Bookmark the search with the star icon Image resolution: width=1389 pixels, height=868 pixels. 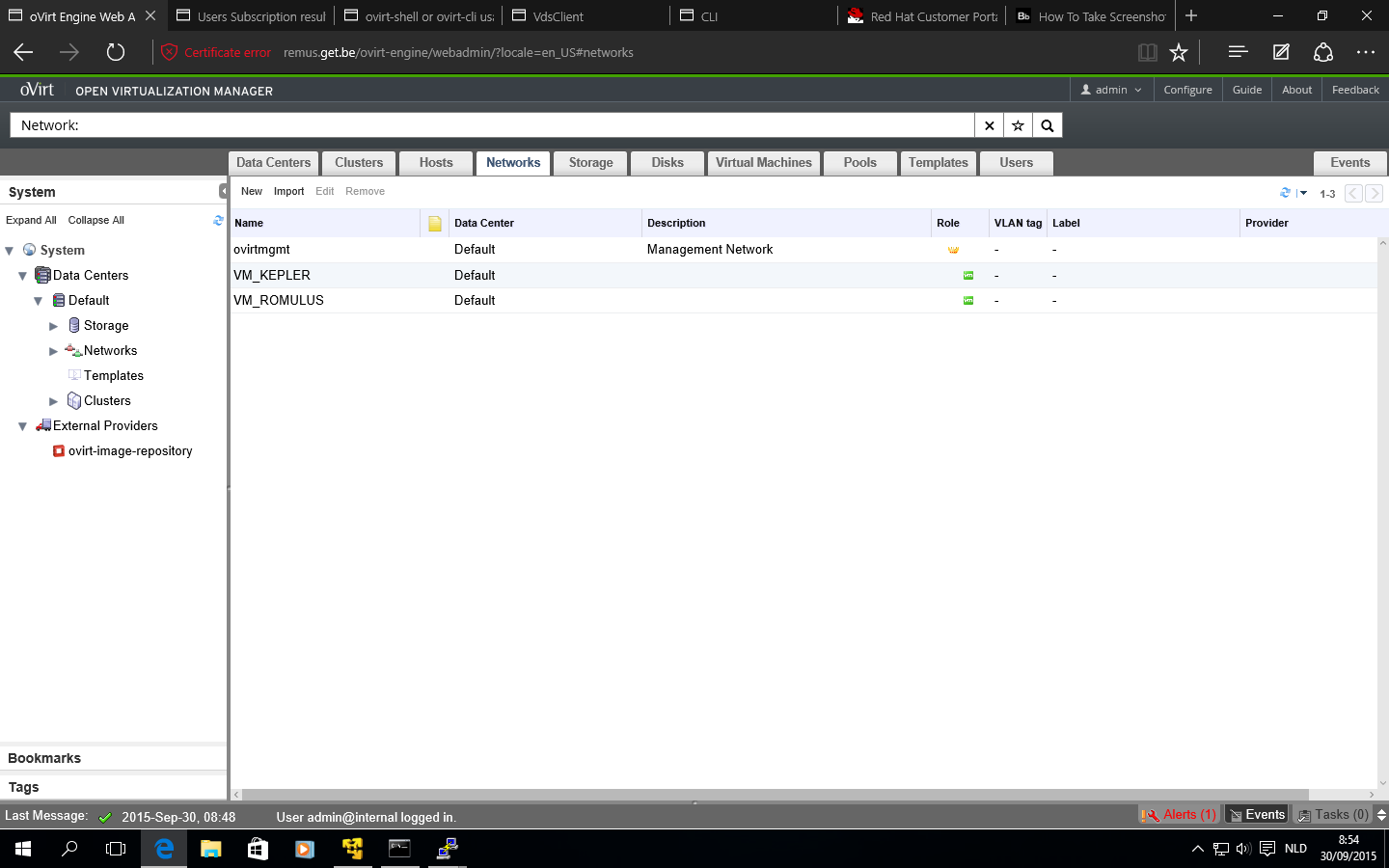pos(1018,125)
